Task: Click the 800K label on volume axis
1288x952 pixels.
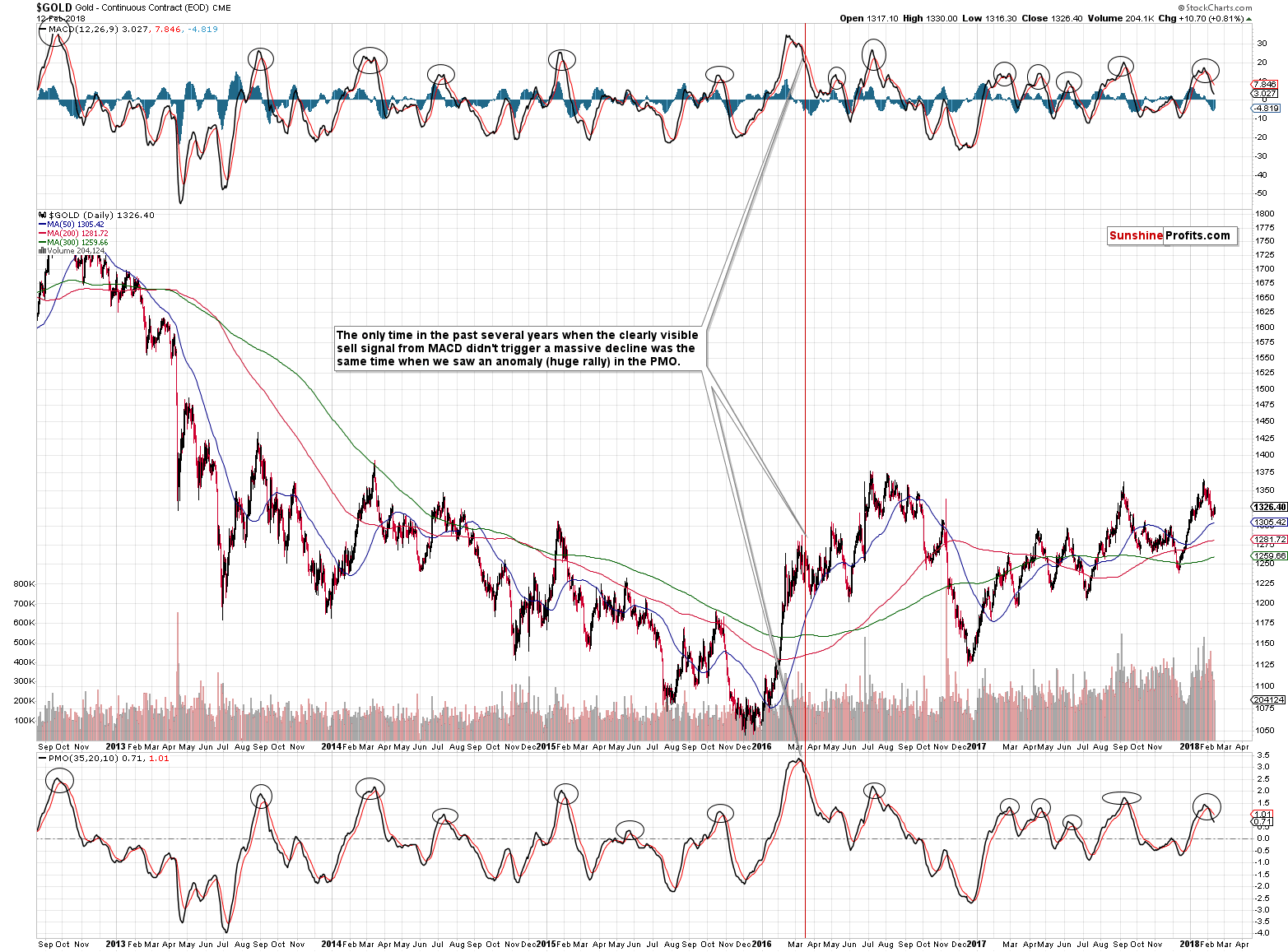Action: pos(24,584)
